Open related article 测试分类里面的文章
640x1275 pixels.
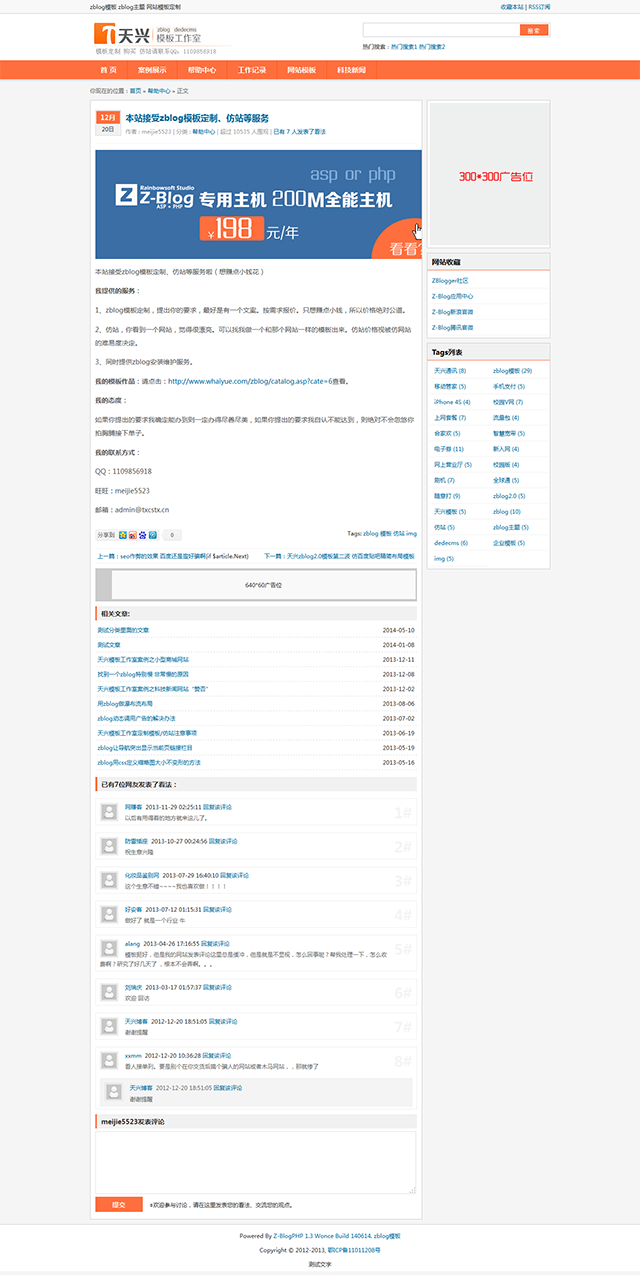[x=123, y=630]
